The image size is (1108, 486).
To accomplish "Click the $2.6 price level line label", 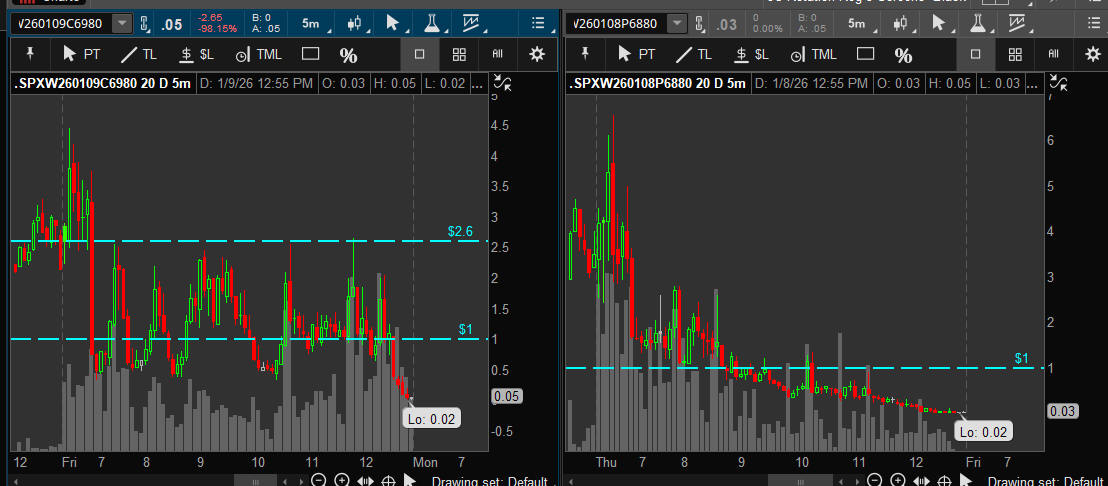I will tap(457, 232).
